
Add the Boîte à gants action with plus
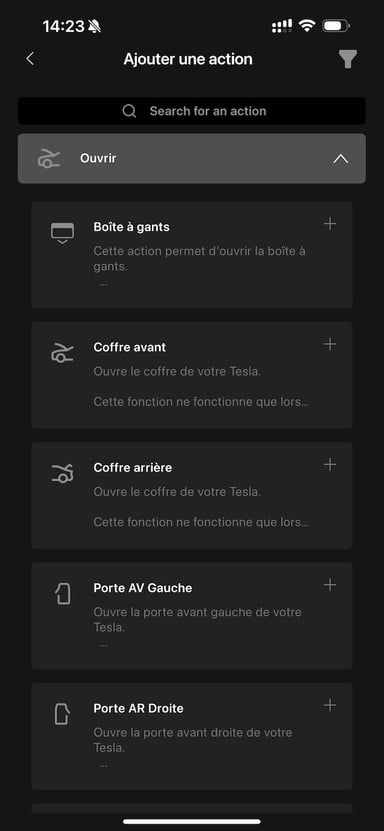click(330, 224)
